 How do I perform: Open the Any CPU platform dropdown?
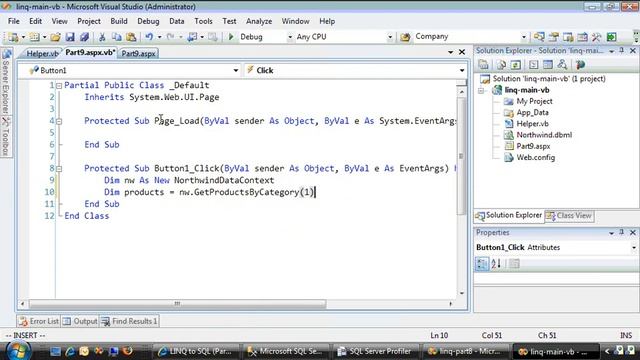click(x=390, y=37)
